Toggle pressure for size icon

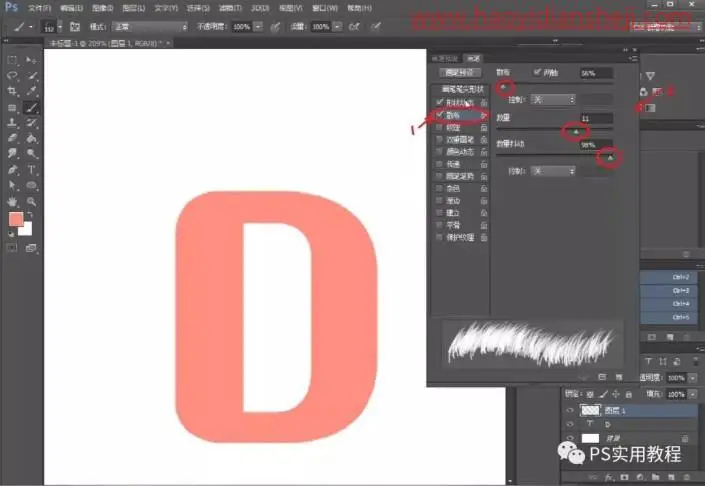pyautogui.click(x=375, y=27)
